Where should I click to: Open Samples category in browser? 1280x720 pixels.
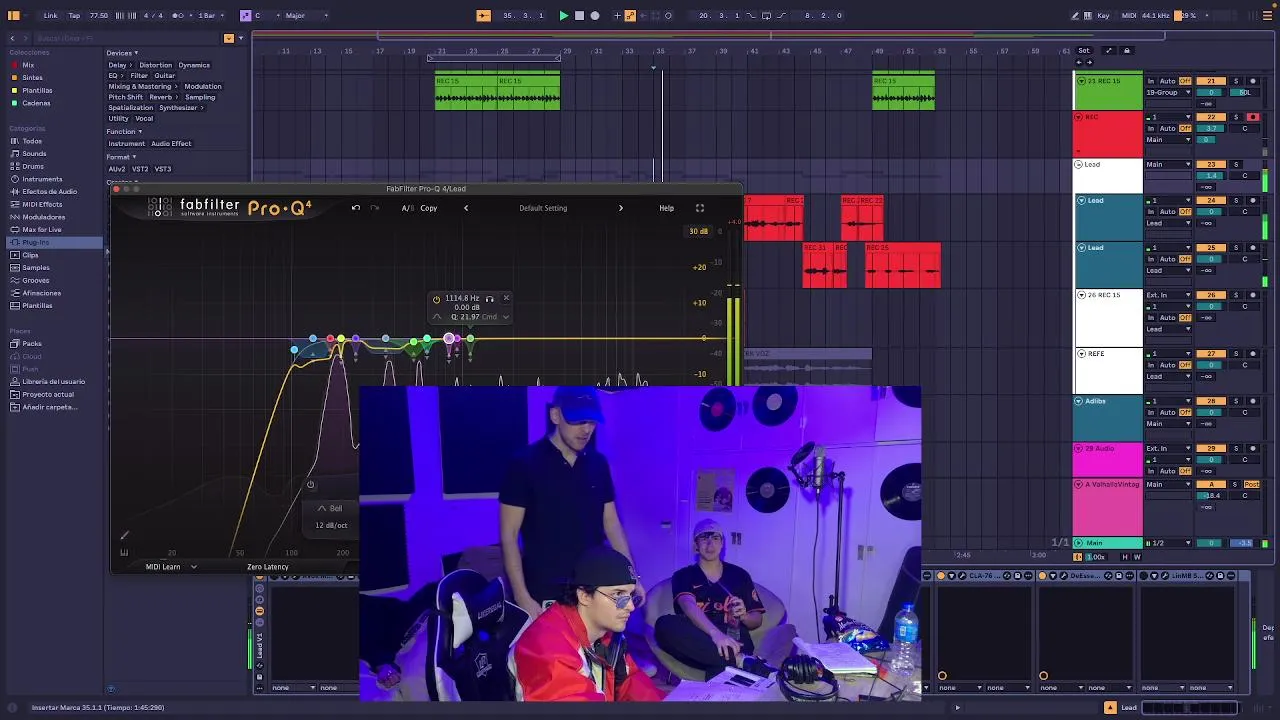pos(36,268)
